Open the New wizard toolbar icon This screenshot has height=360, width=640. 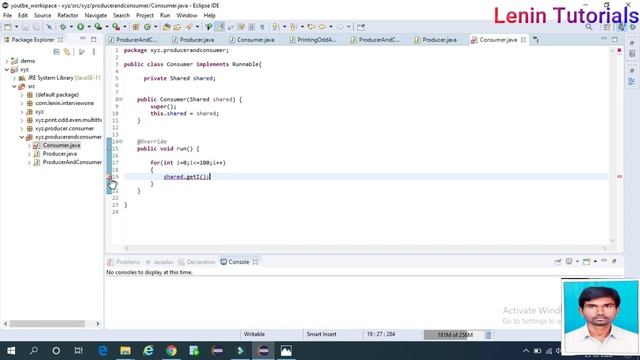pyautogui.click(x=8, y=27)
